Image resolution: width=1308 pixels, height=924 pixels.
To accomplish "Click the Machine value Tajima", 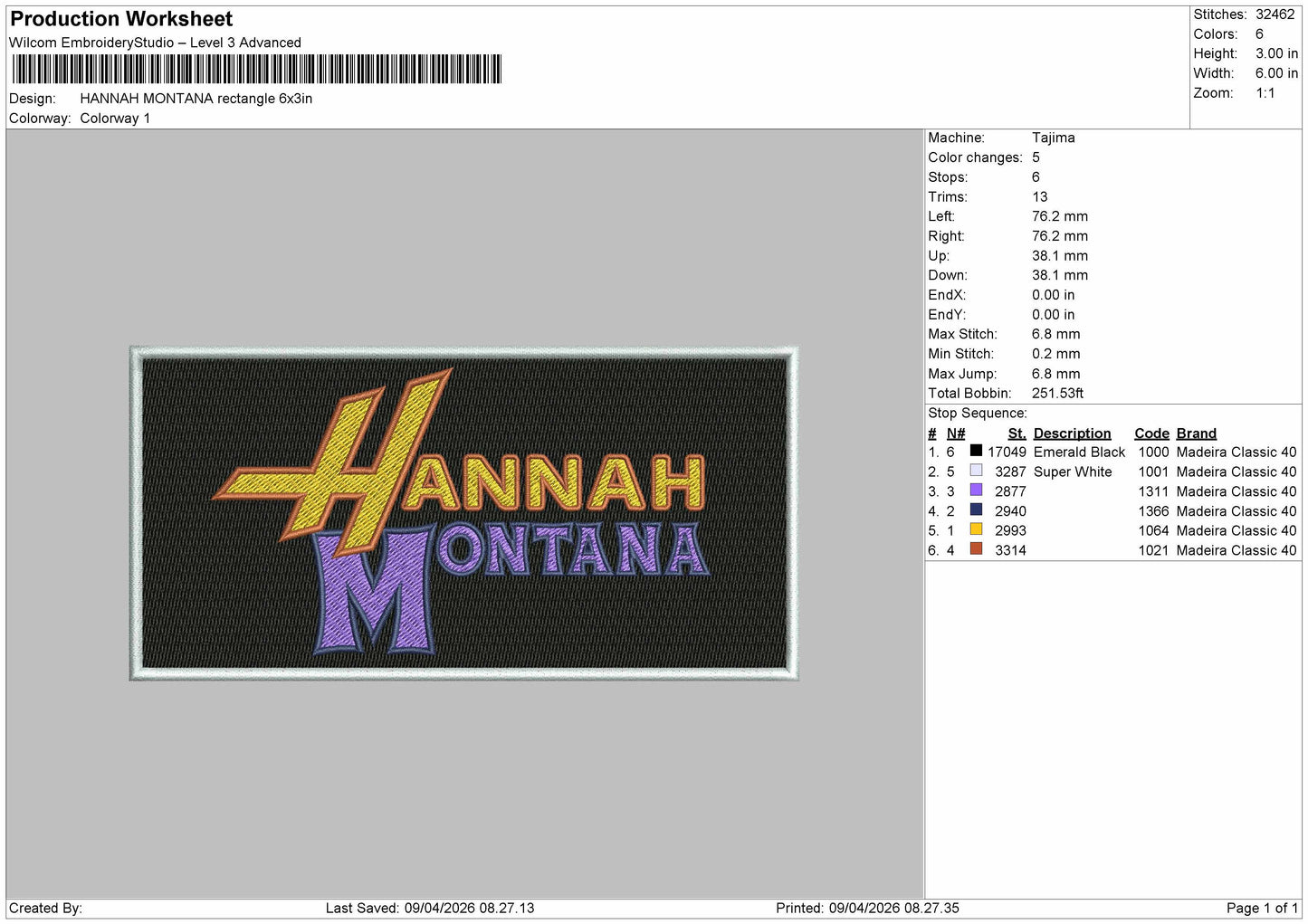I will tap(1054, 138).
